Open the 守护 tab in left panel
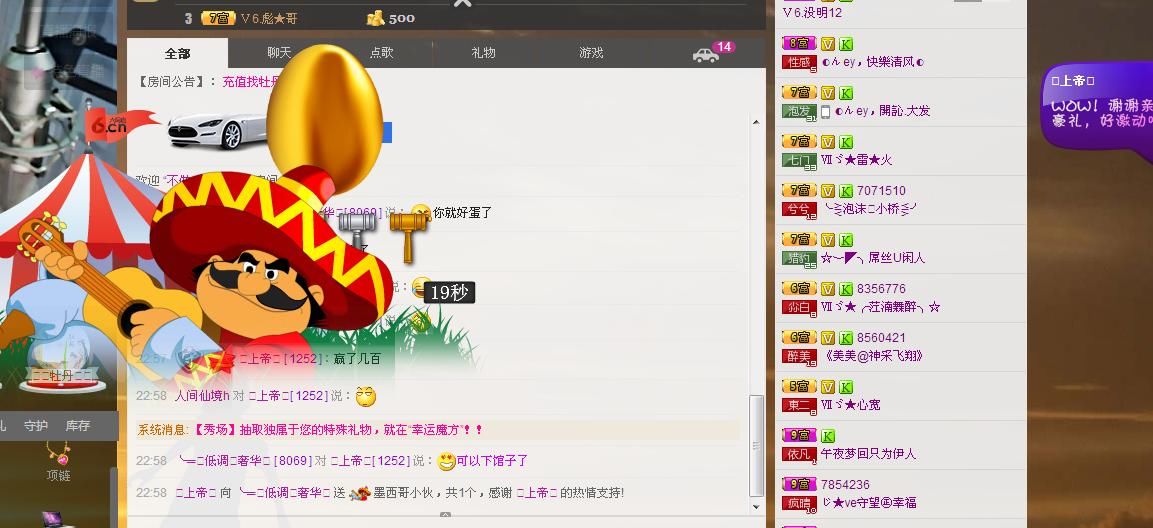 point(35,426)
